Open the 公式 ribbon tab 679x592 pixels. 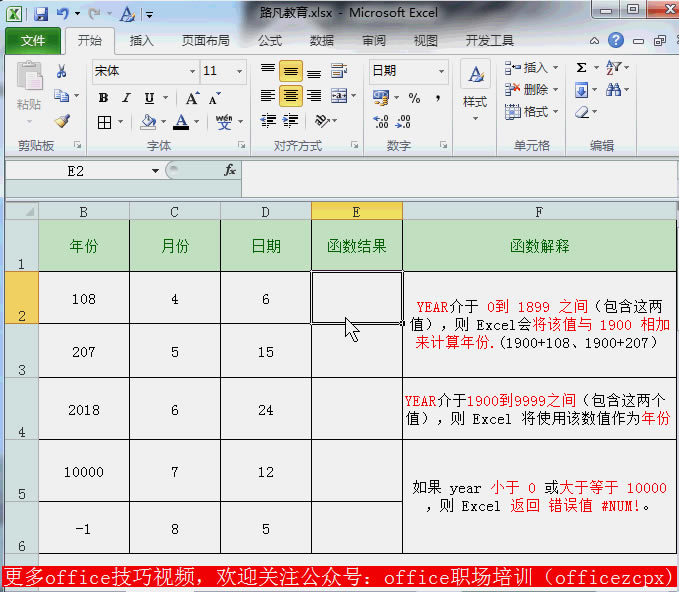(269, 41)
